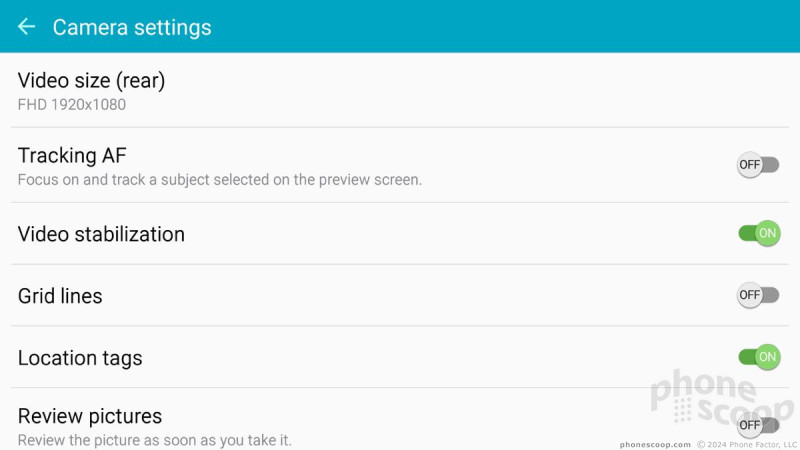
Task: Tap the Review pictures heading
Action: (90, 416)
